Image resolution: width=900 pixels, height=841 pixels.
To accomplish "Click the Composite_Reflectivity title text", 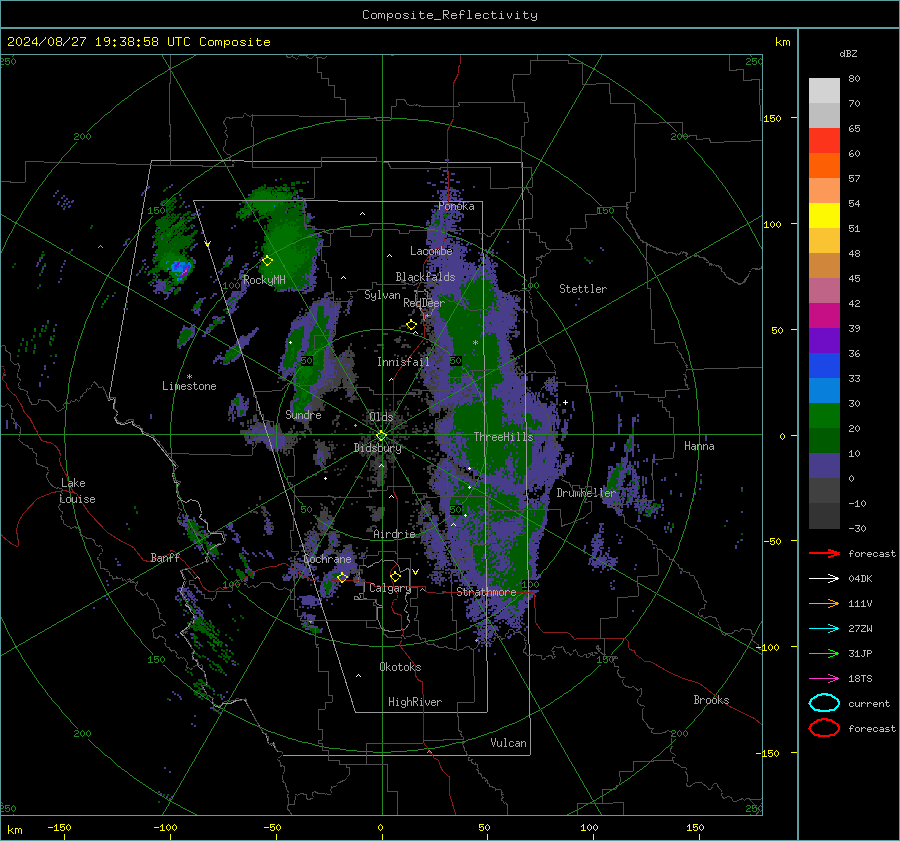I will [450, 15].
